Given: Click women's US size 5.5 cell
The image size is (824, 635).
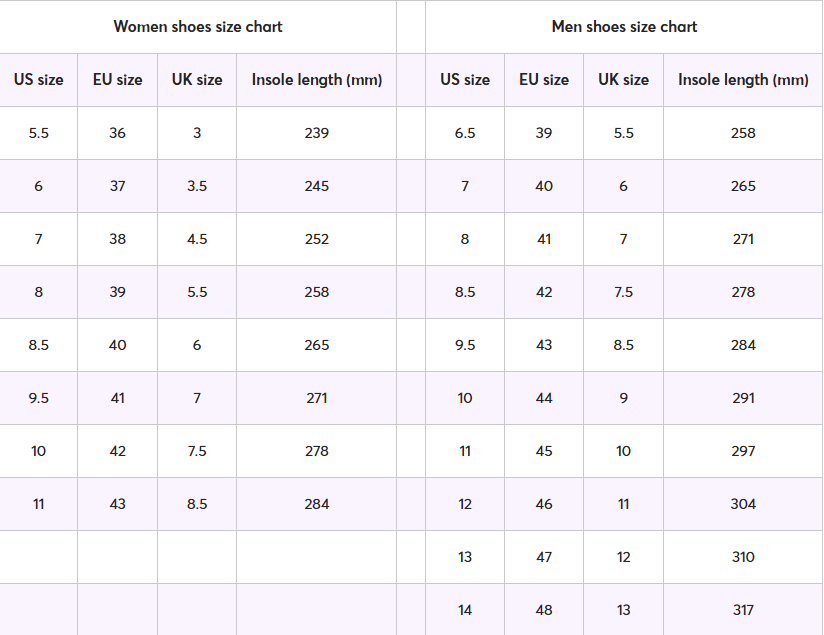Looking at the screenshot, I should point(38,133).
